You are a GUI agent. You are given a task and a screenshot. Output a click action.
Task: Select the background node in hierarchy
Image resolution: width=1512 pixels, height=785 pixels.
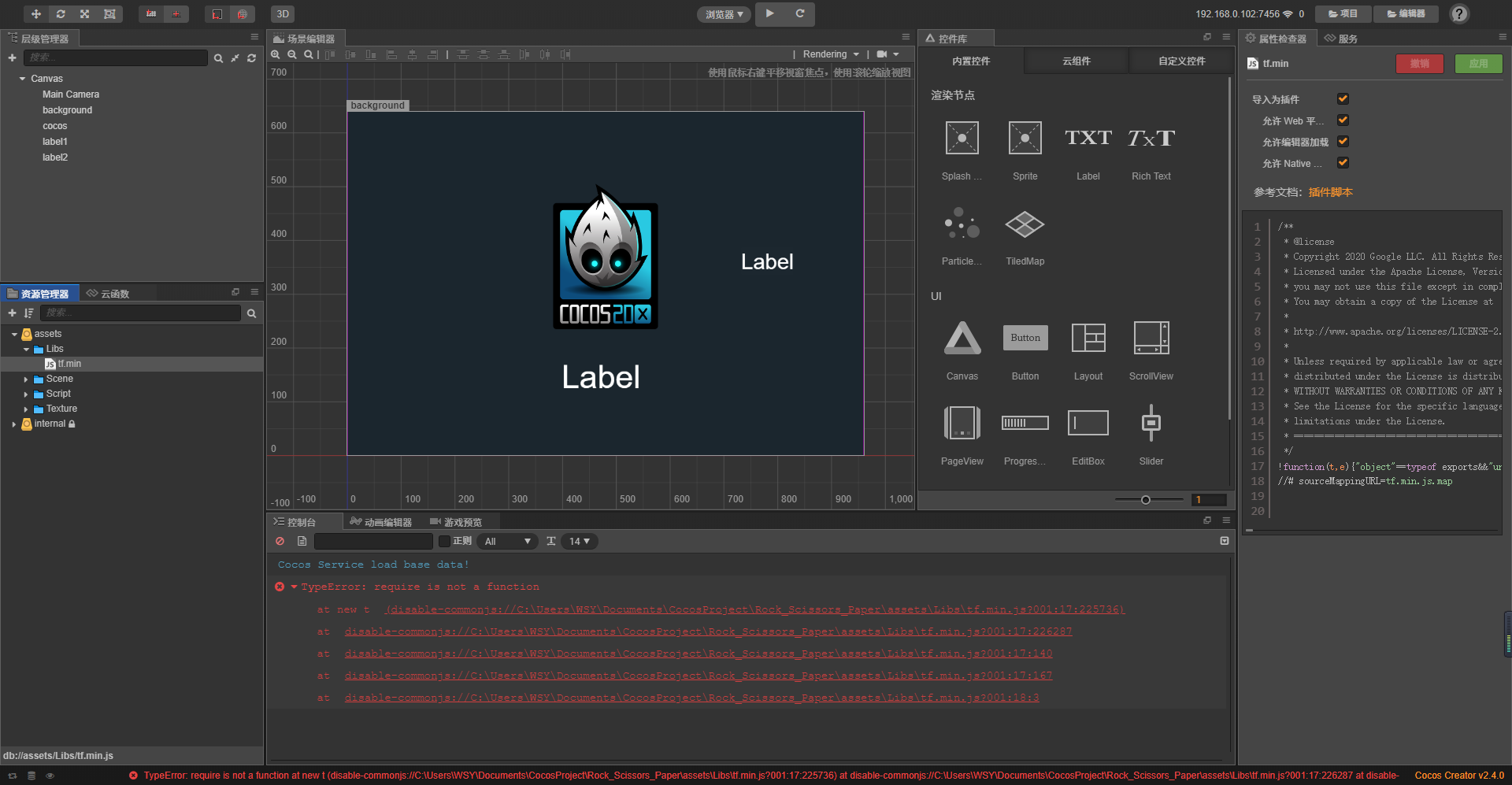[67, 110]
